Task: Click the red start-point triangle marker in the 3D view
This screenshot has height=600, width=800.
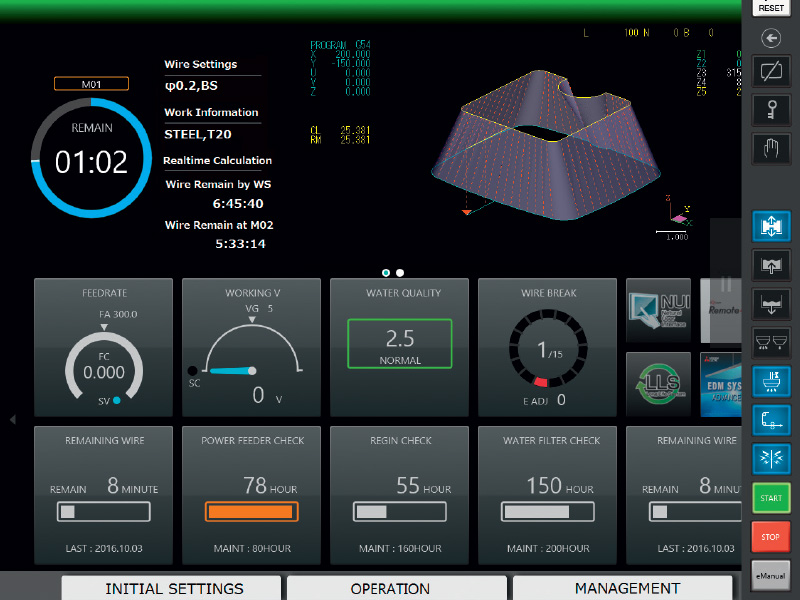Action: click(x=466, y=212)
